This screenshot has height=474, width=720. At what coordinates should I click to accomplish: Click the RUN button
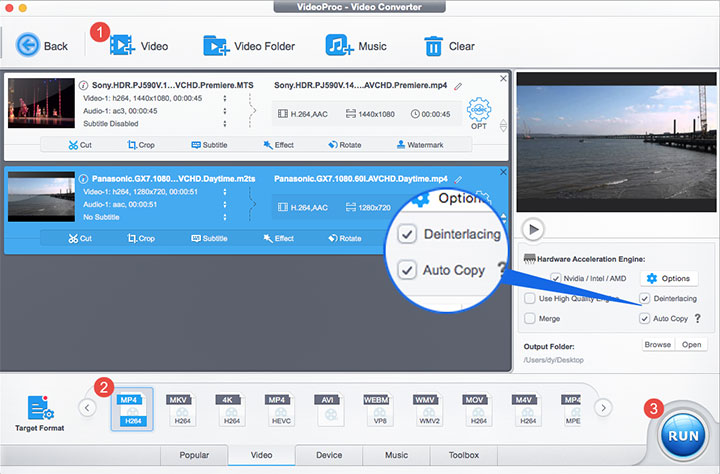click(x=683, y=435)
